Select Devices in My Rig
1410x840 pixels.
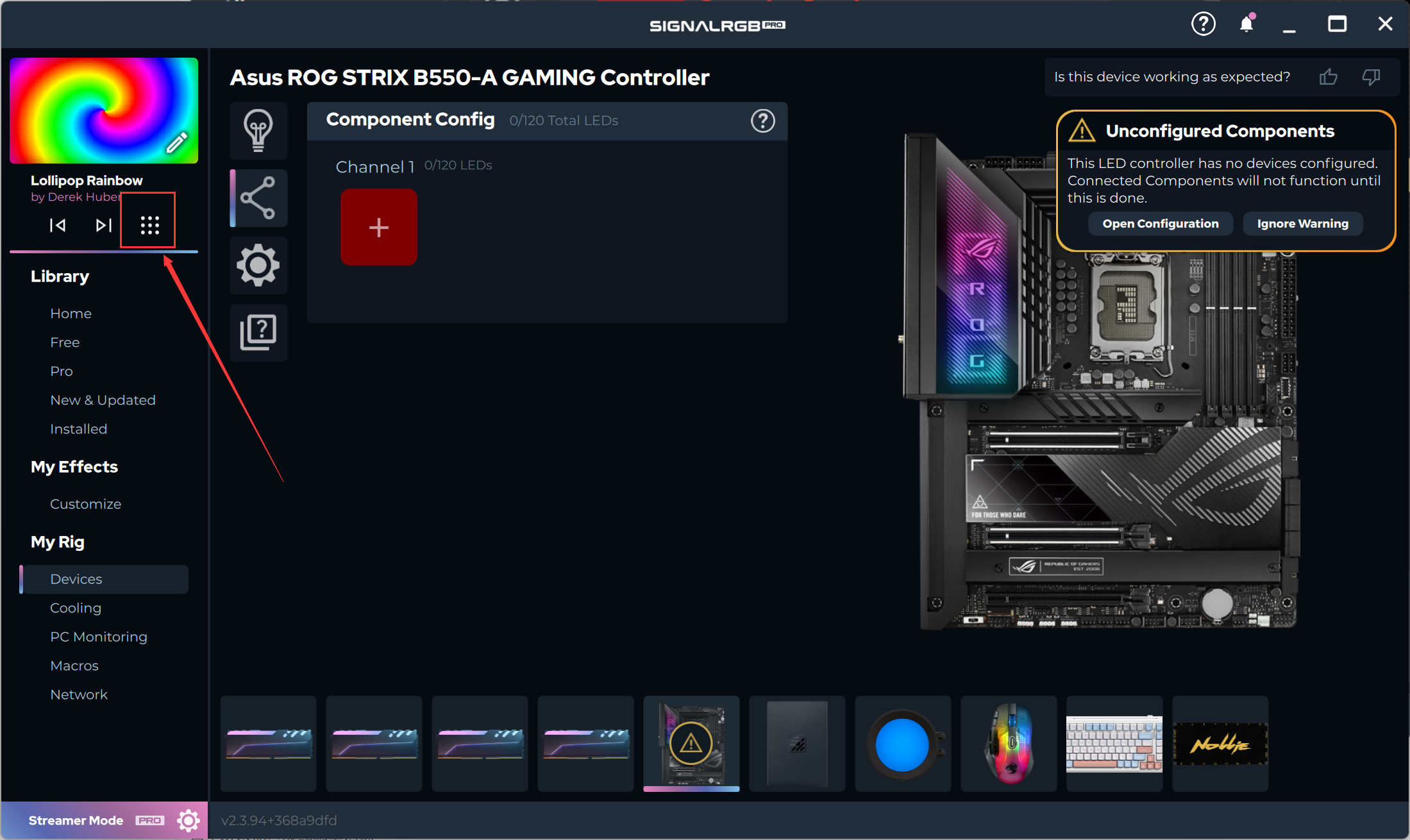click(104, 579)
